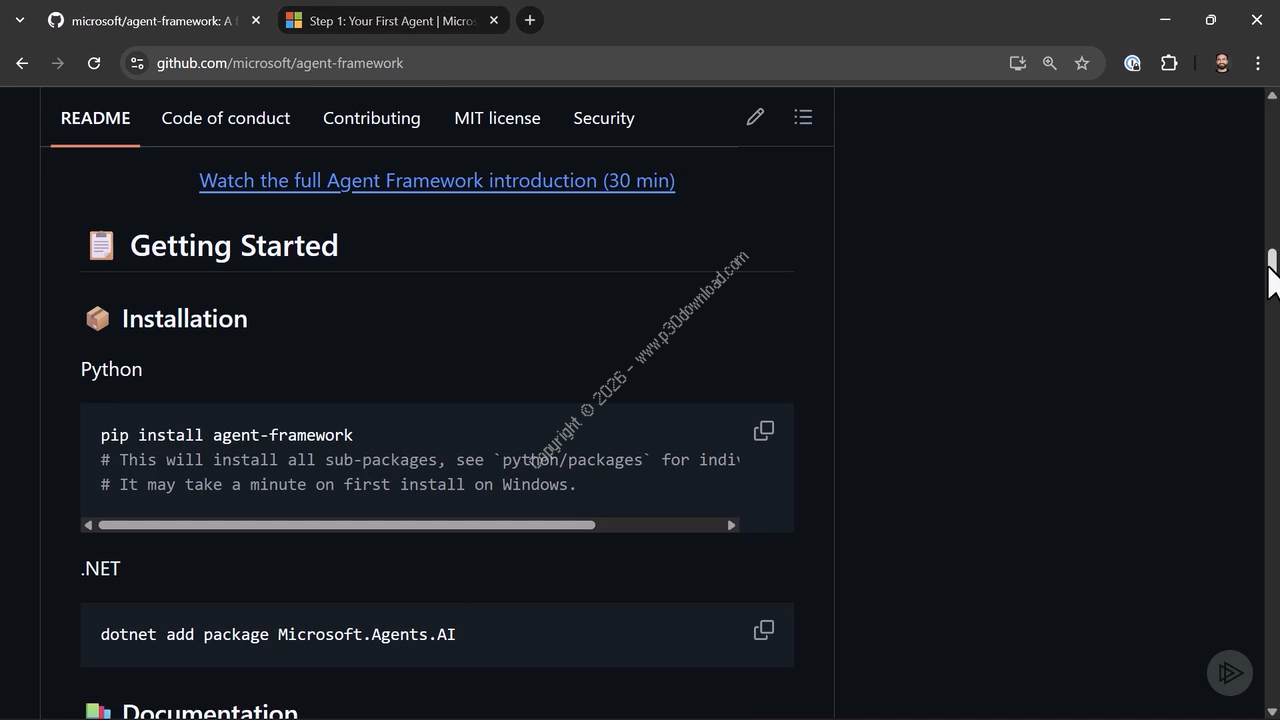Install app icon in address bar

(1018, 63)
